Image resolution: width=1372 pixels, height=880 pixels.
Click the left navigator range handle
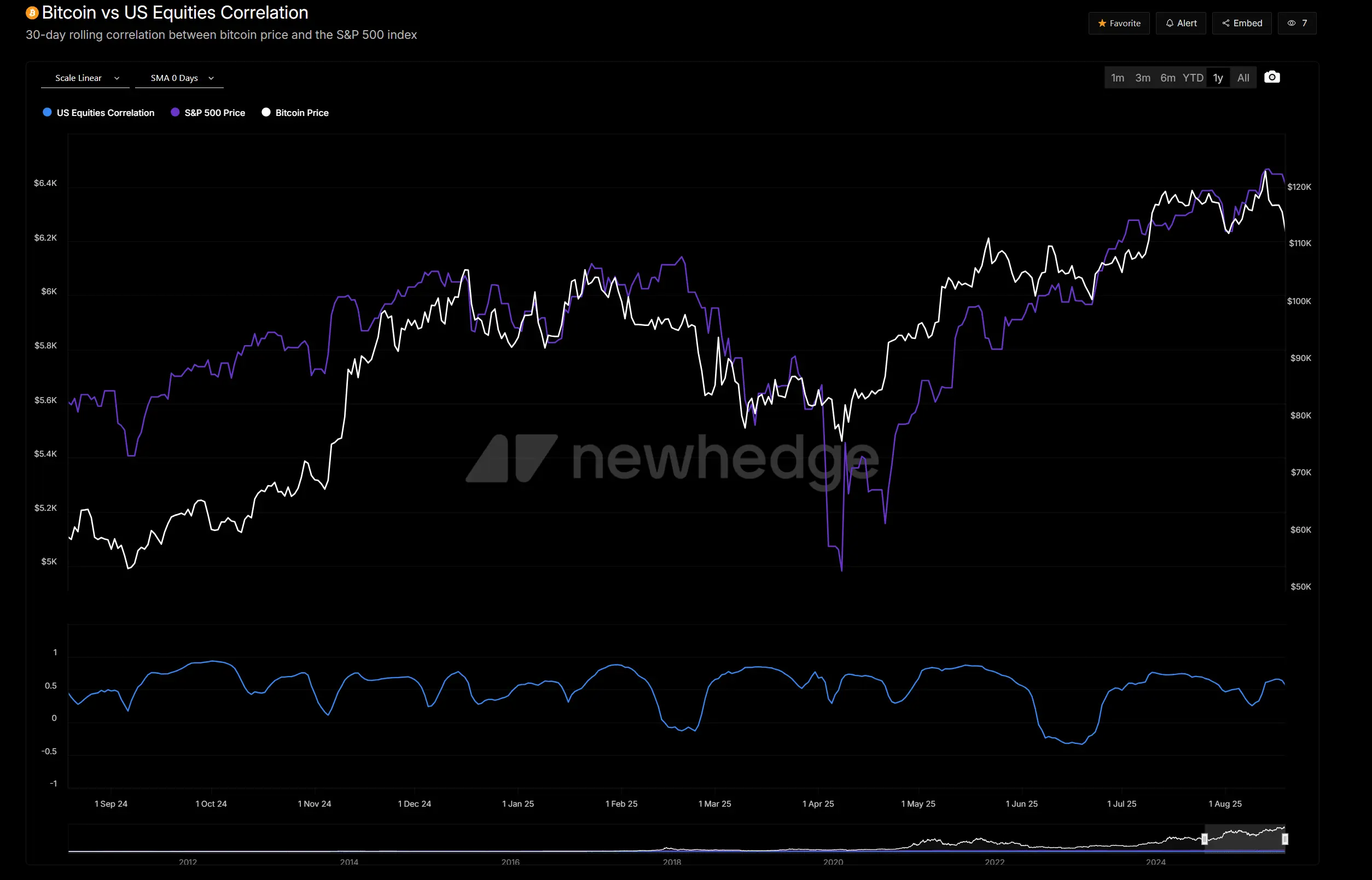(1204, 839)
